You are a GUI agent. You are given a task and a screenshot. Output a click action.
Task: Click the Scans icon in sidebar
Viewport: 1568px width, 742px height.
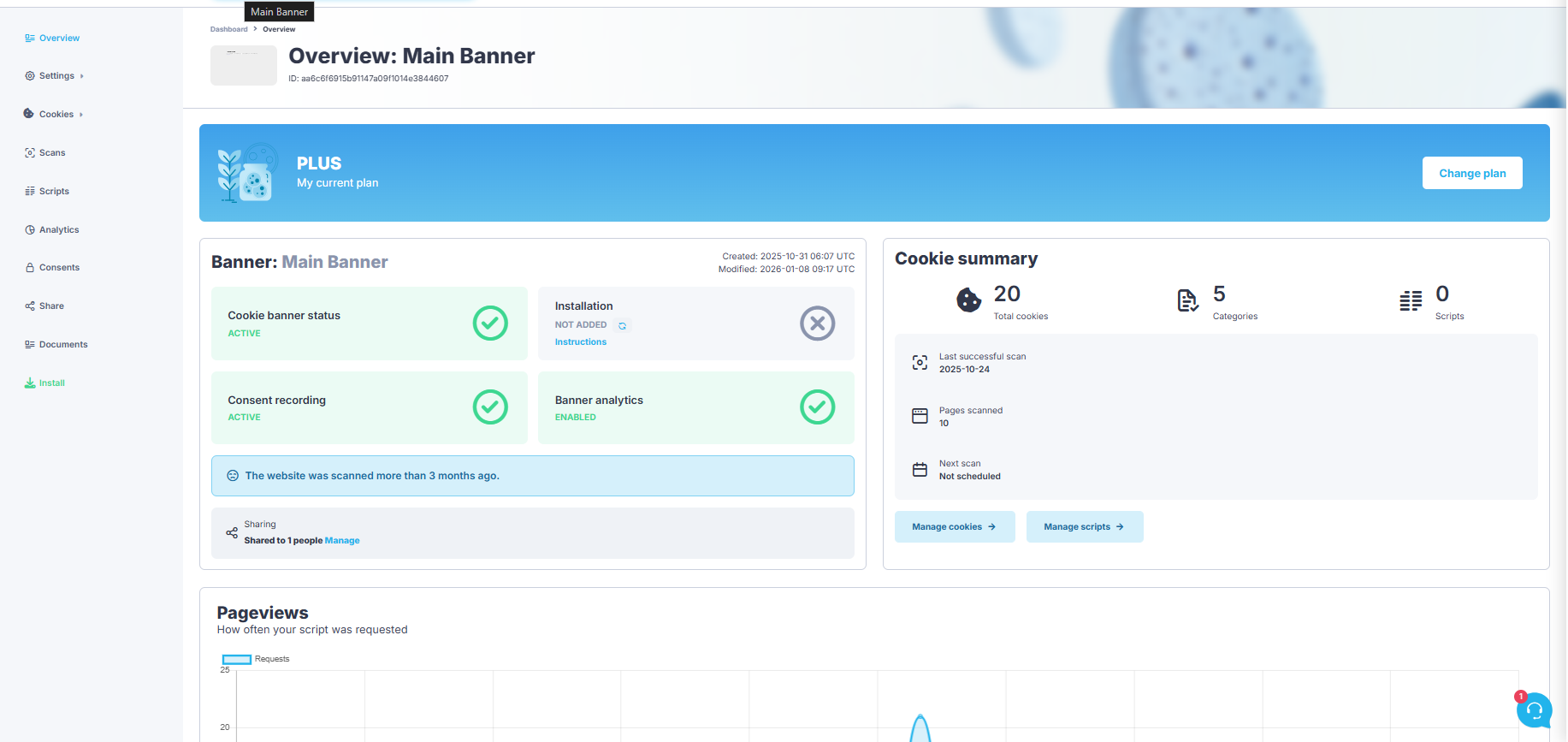[x=30, y=153]
